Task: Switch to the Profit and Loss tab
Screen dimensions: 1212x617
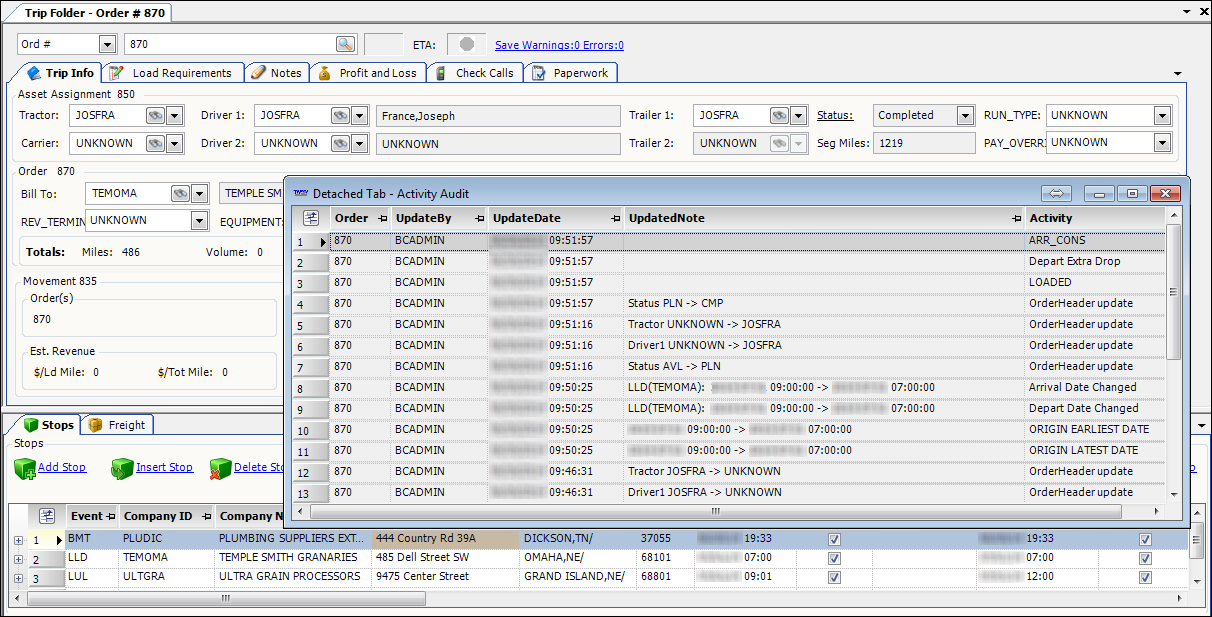Action: coord(369,73)
